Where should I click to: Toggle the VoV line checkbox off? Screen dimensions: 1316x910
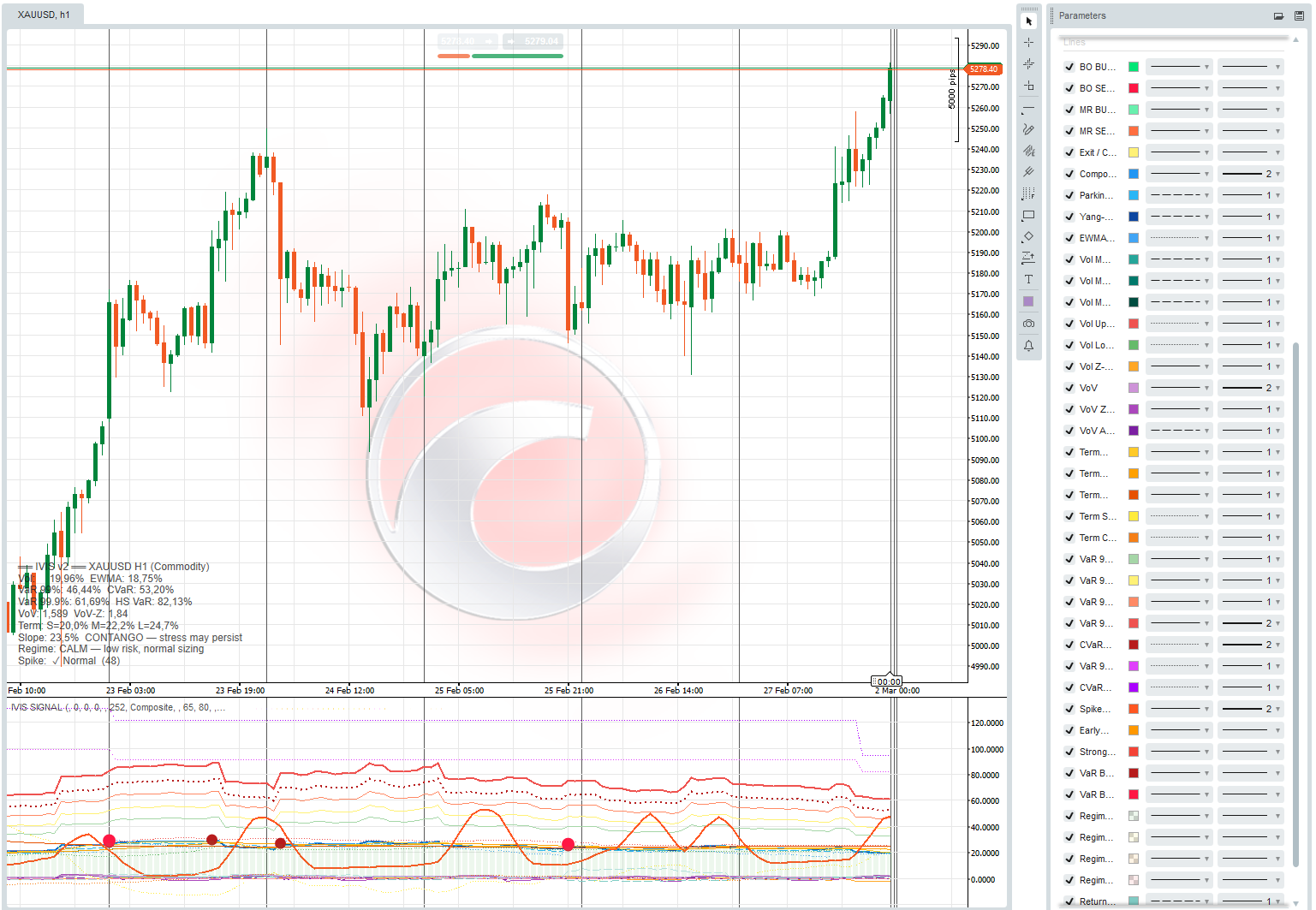pyautogui.click(x=1069, y=388)
